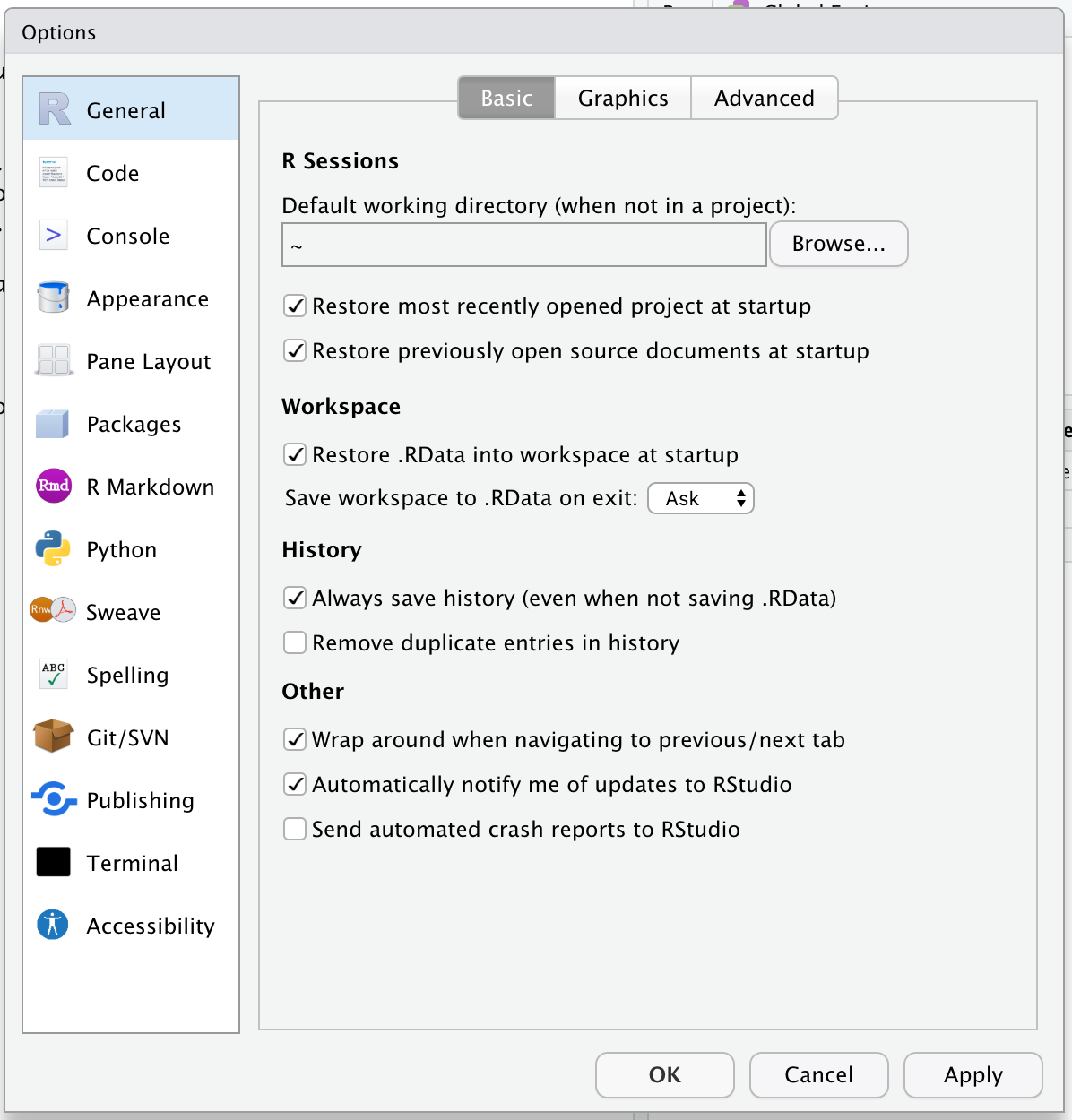This screenshot has width=1072, height=1120.
Task: Disable automatic RStudio update notifications
Action: pos(295,784)
